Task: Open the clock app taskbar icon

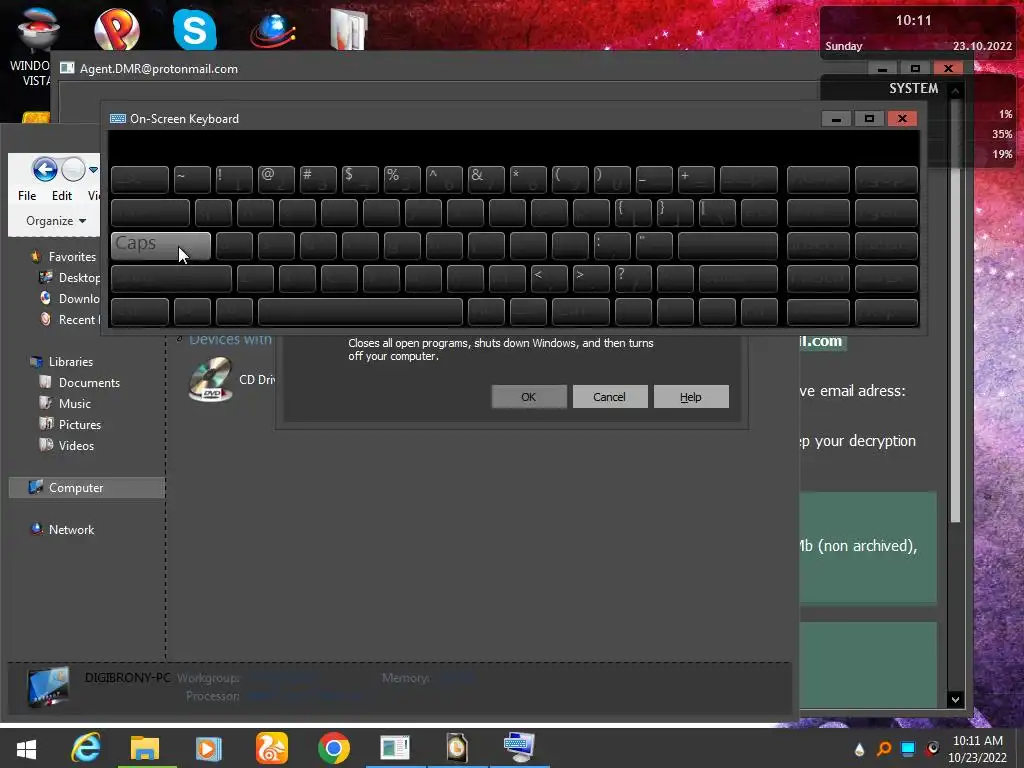Action: tap(457, 748)
